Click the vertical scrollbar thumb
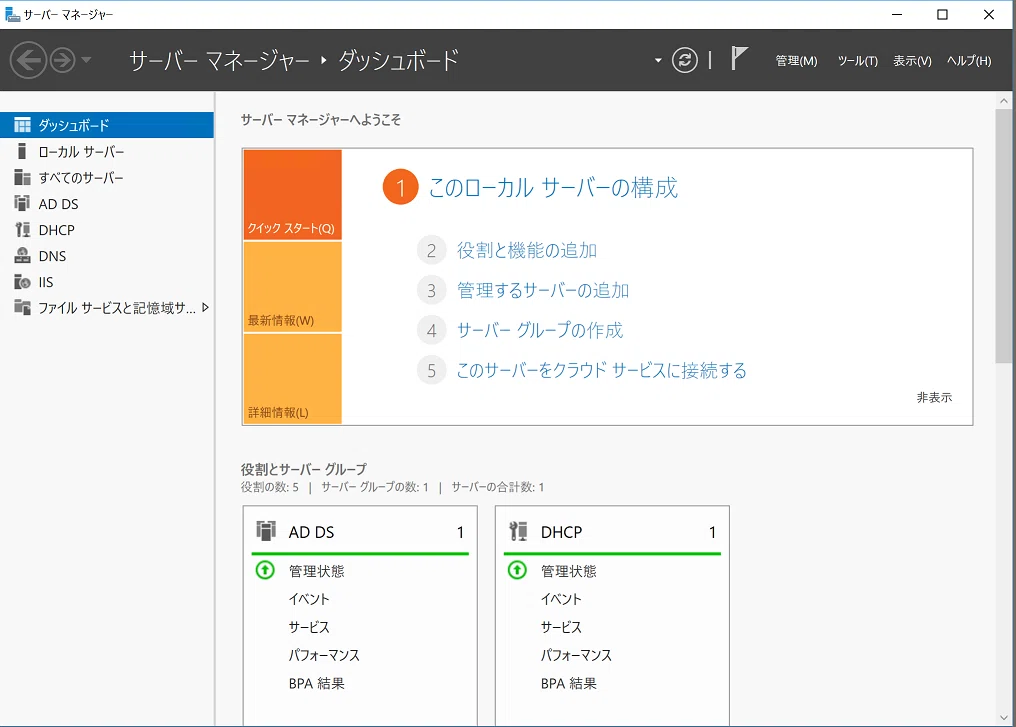1016x727 pixels. click(1004, 237)
